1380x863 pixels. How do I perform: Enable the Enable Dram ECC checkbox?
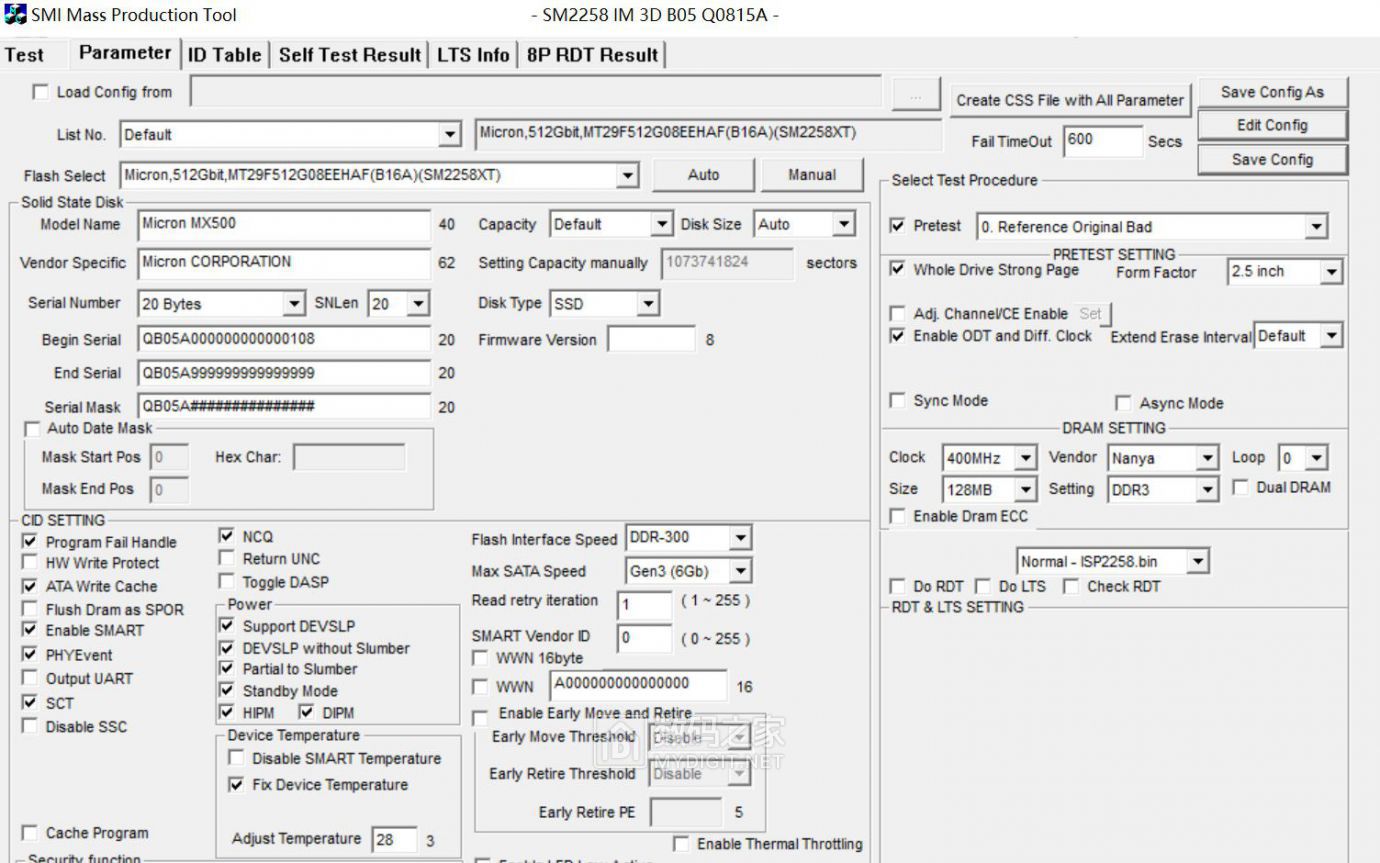(x=898, y=516)
